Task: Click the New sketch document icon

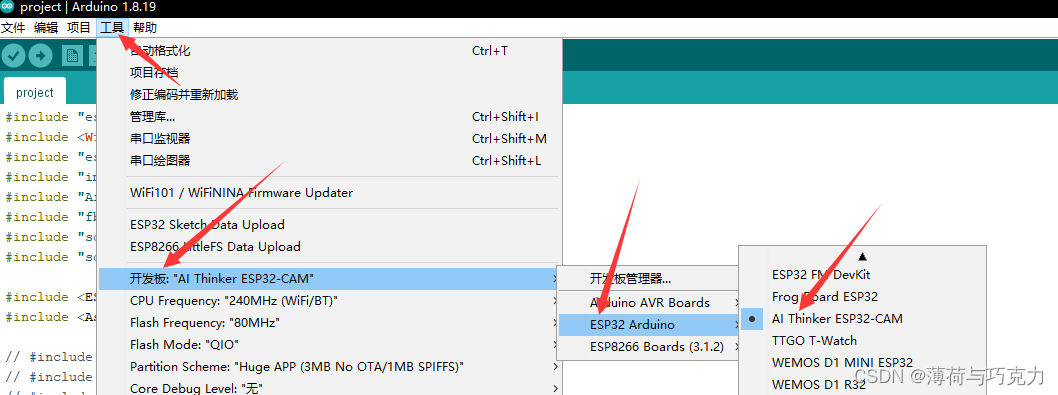Action: pos(72,55)
